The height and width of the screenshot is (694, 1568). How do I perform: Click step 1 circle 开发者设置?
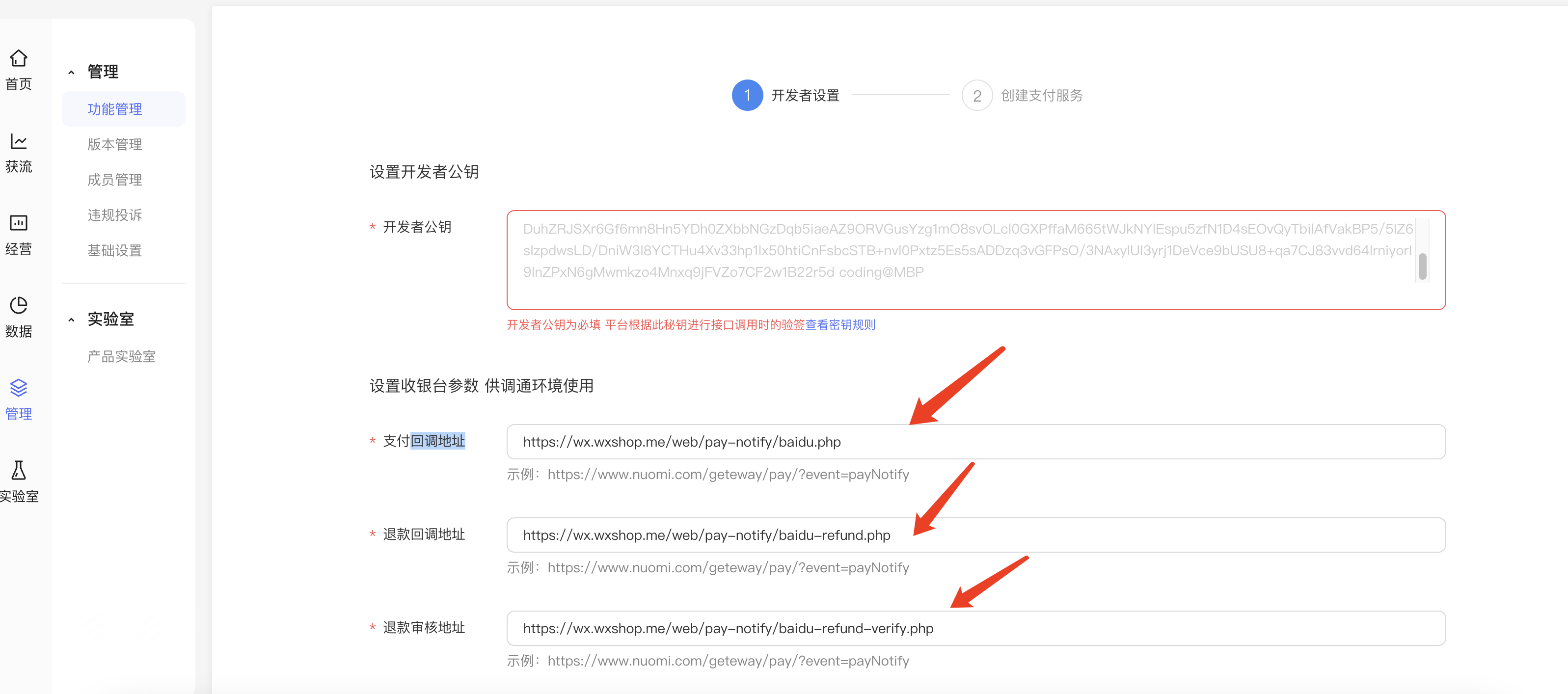(x=747, y=96)
